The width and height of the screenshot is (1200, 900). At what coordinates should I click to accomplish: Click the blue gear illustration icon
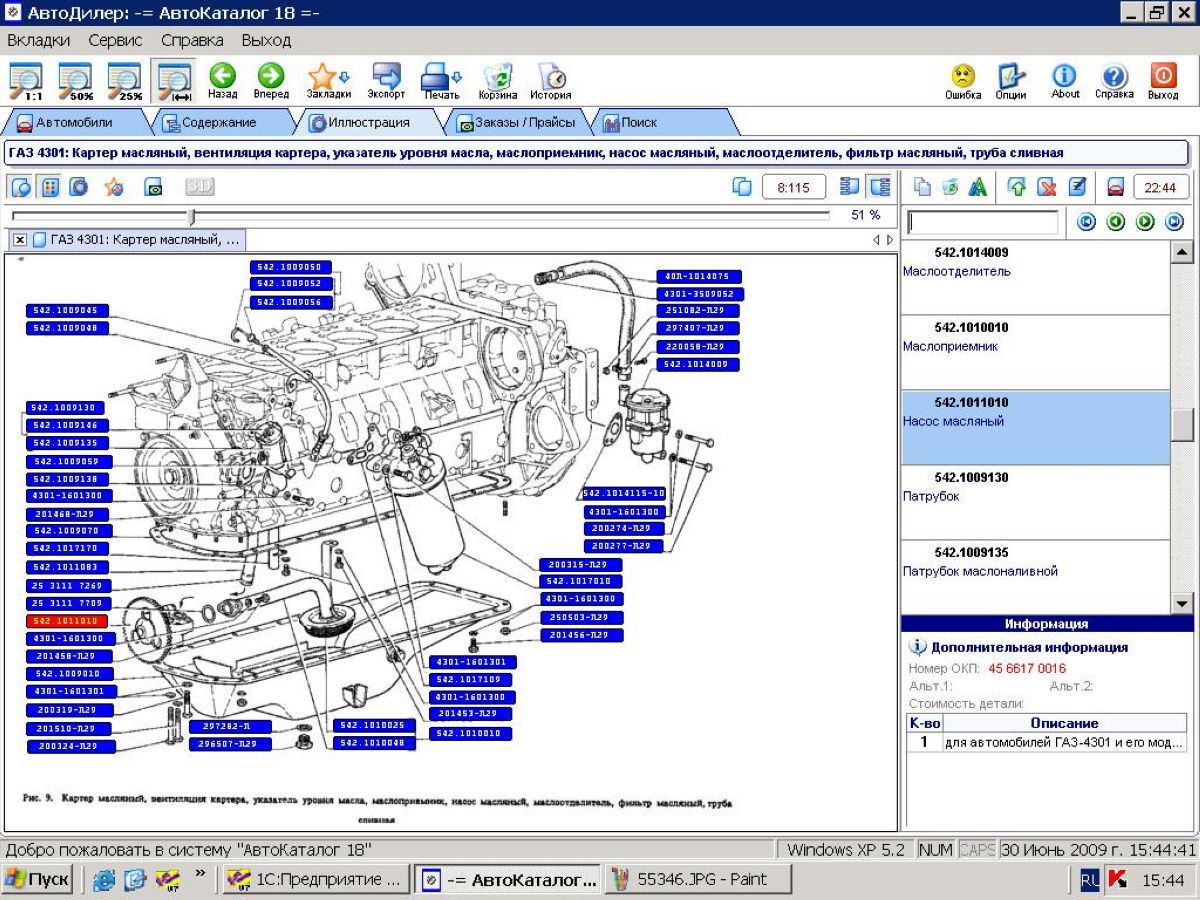[x=79, y=186]
